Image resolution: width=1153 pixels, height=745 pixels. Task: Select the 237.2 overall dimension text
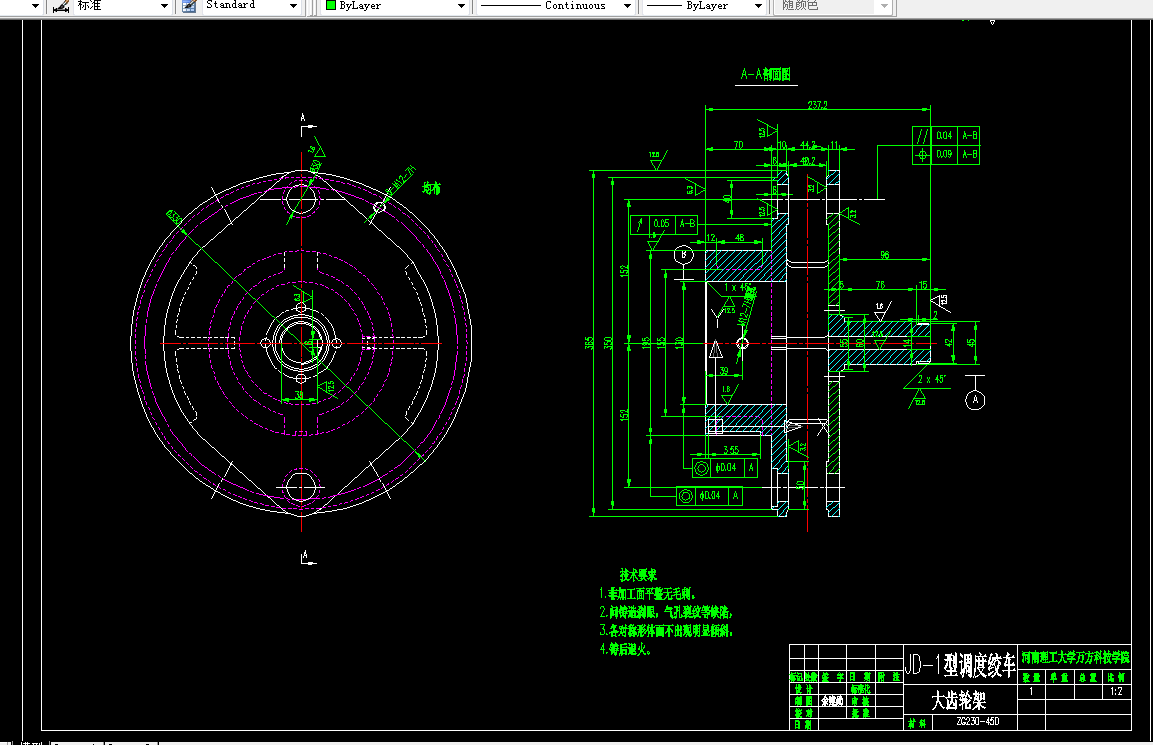(817, 105)
